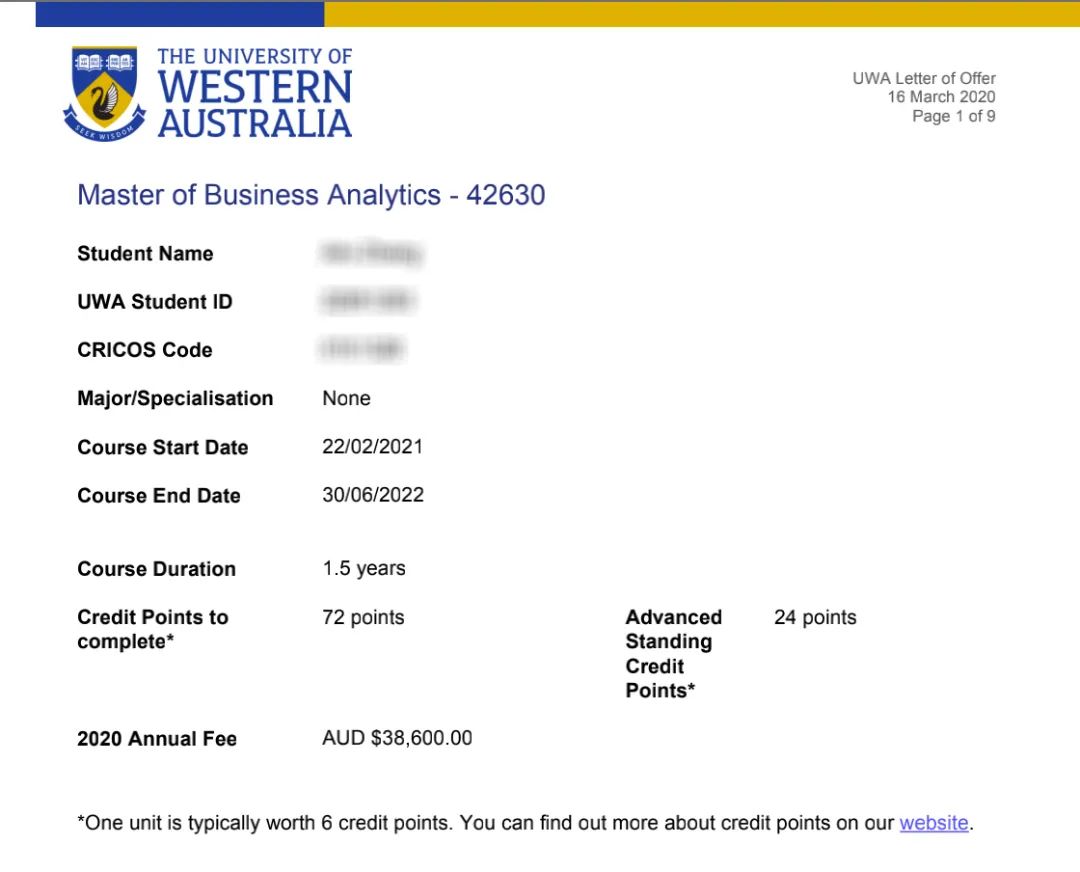Click the UWA swan crest logo
1080x872 pixels.
(x=104, y=93)
